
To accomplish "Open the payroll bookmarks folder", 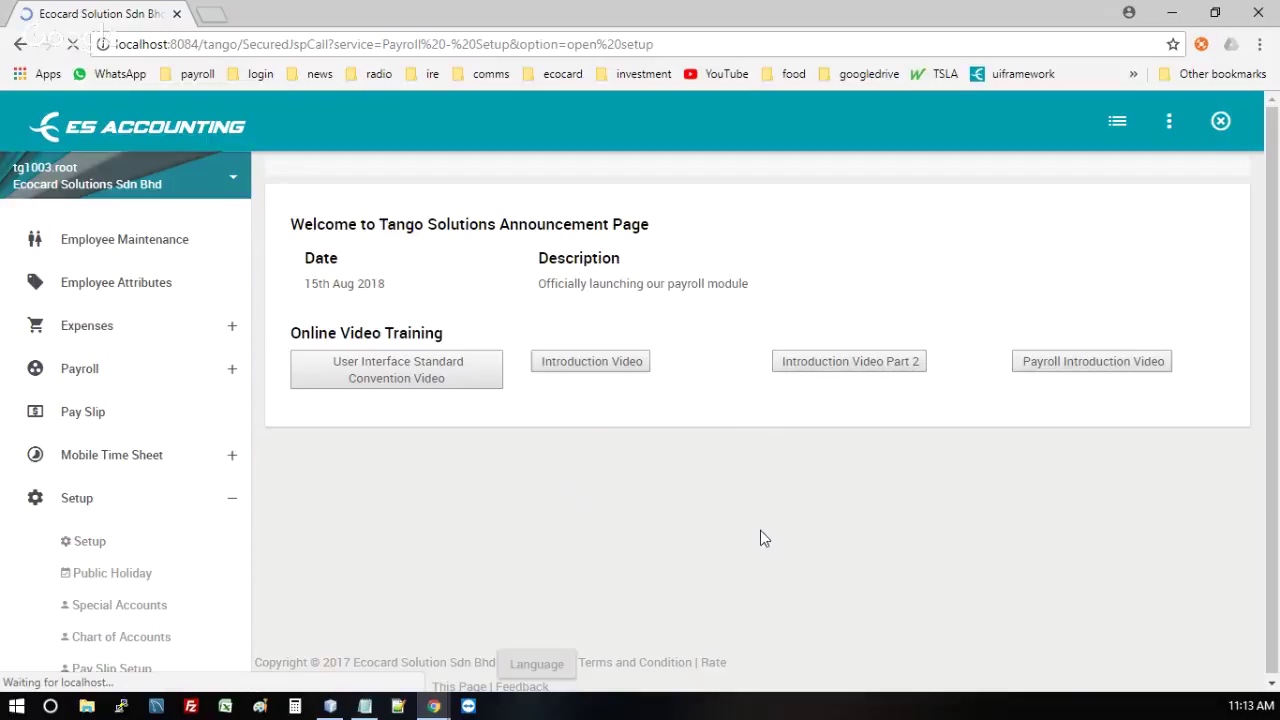I will point(187,74).
